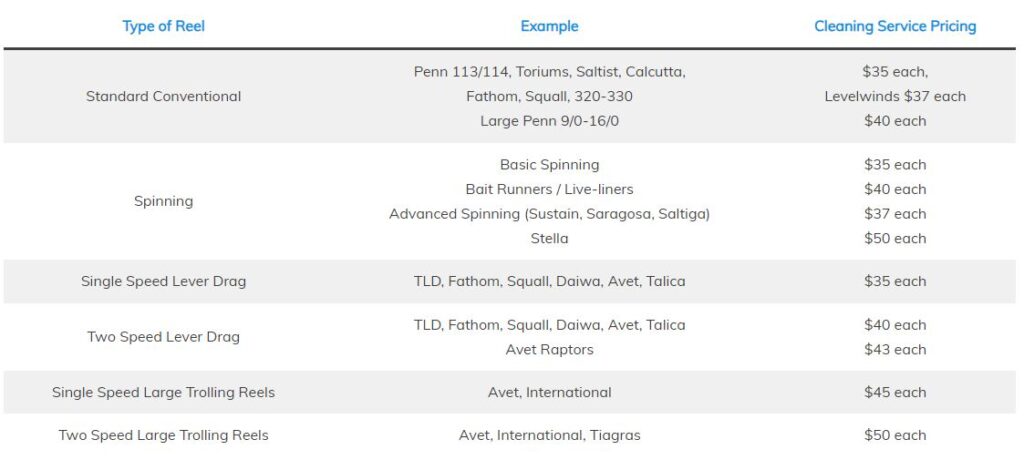Viewport: 1024px width, 460px height.
Task: Click the Levelwinds $37 each price
Action: 895,96
